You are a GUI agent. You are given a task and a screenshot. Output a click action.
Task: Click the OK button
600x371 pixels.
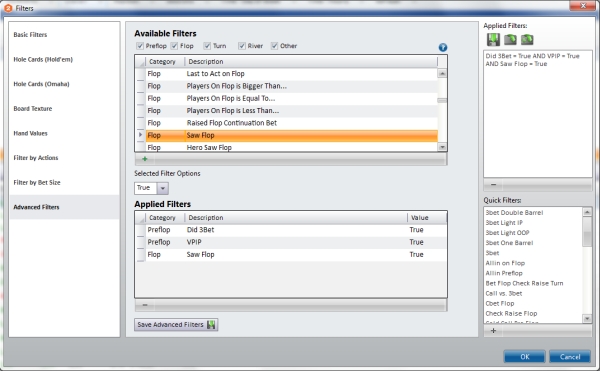525,356
